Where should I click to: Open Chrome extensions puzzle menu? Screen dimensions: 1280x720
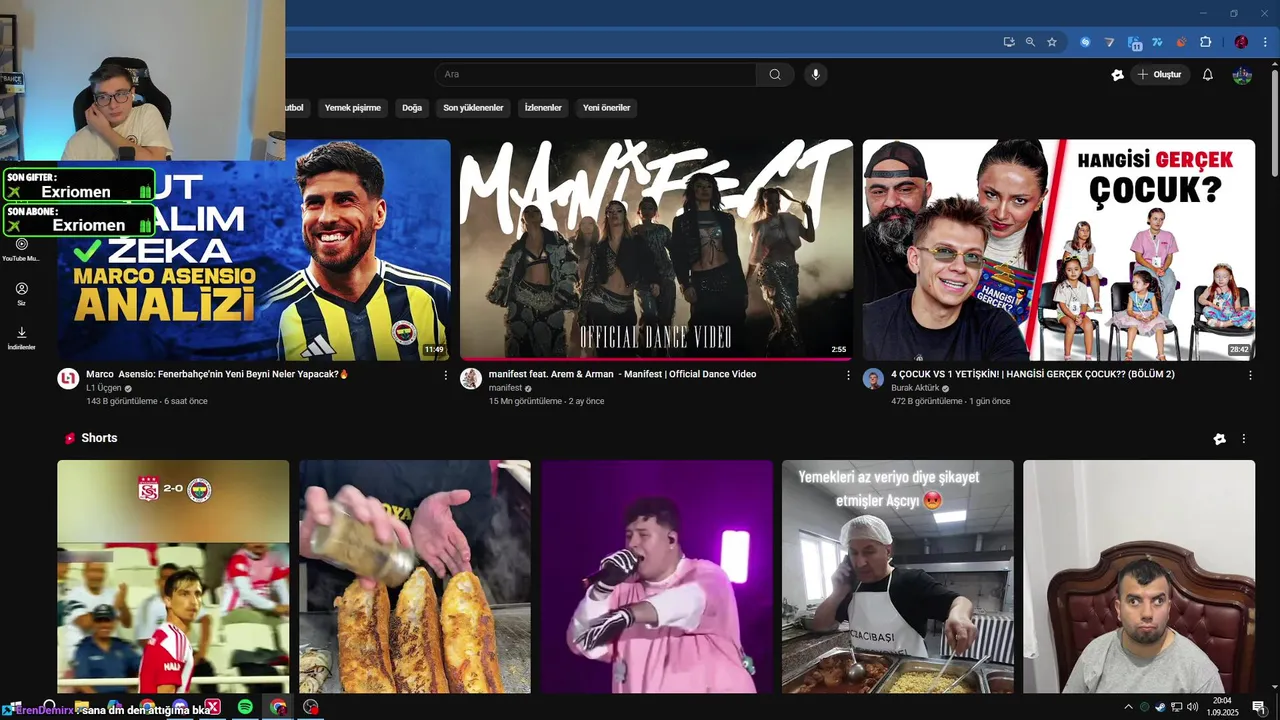coord(1205,42)
